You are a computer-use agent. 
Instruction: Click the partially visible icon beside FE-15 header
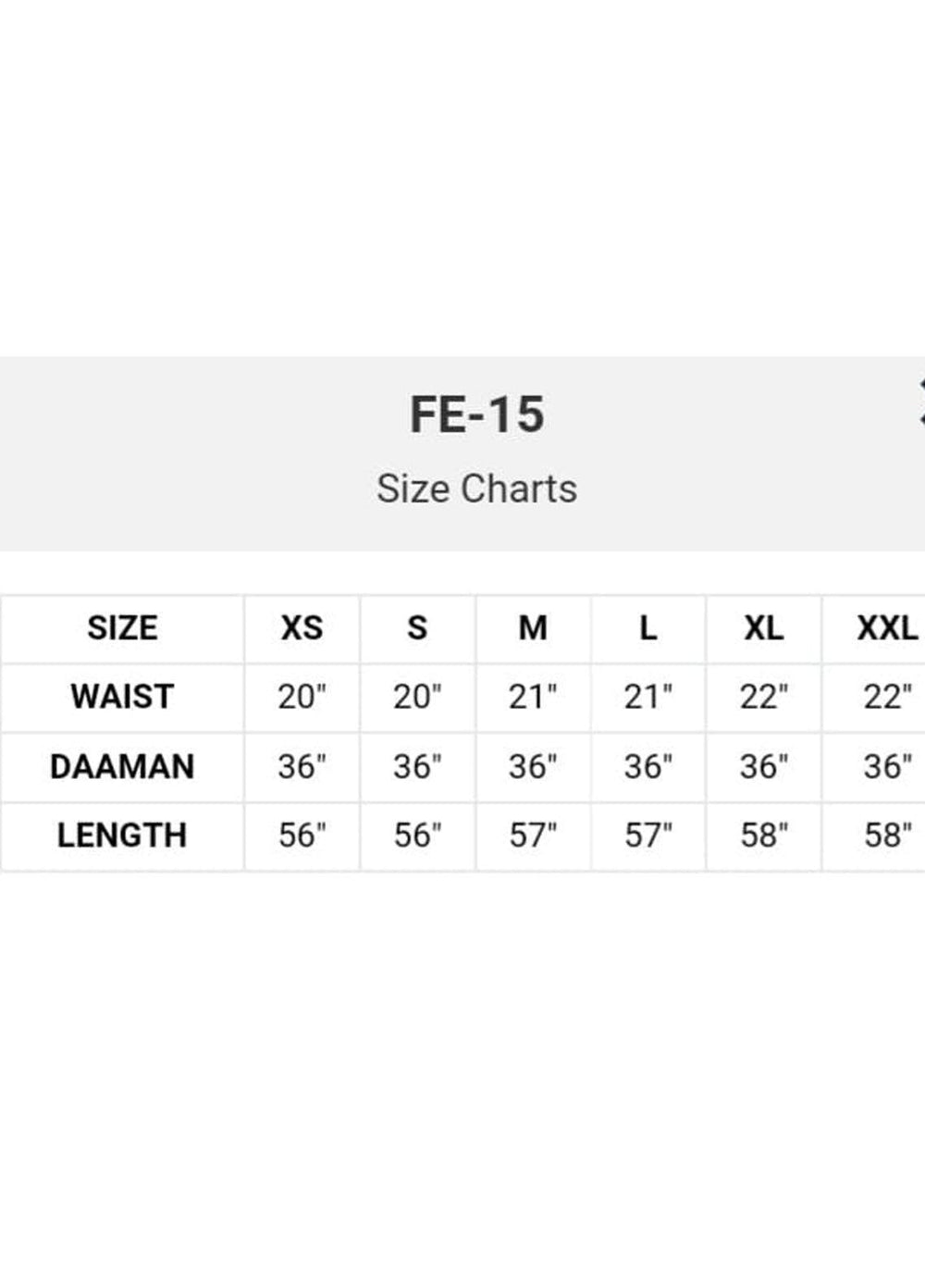(x=920, y=402)
